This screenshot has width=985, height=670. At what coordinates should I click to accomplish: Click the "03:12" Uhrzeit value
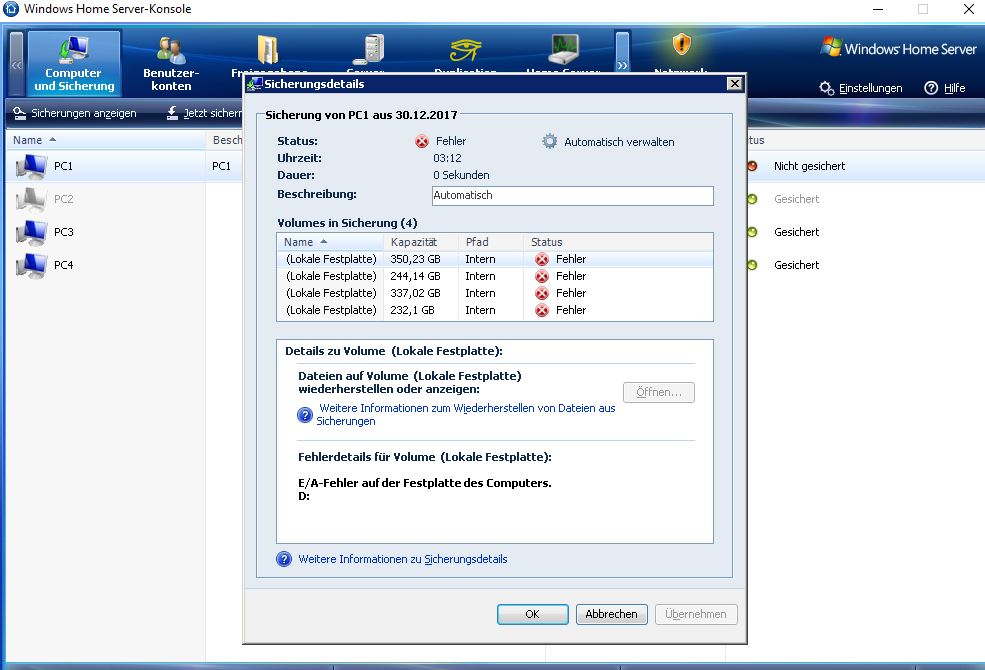pos(447,158)
